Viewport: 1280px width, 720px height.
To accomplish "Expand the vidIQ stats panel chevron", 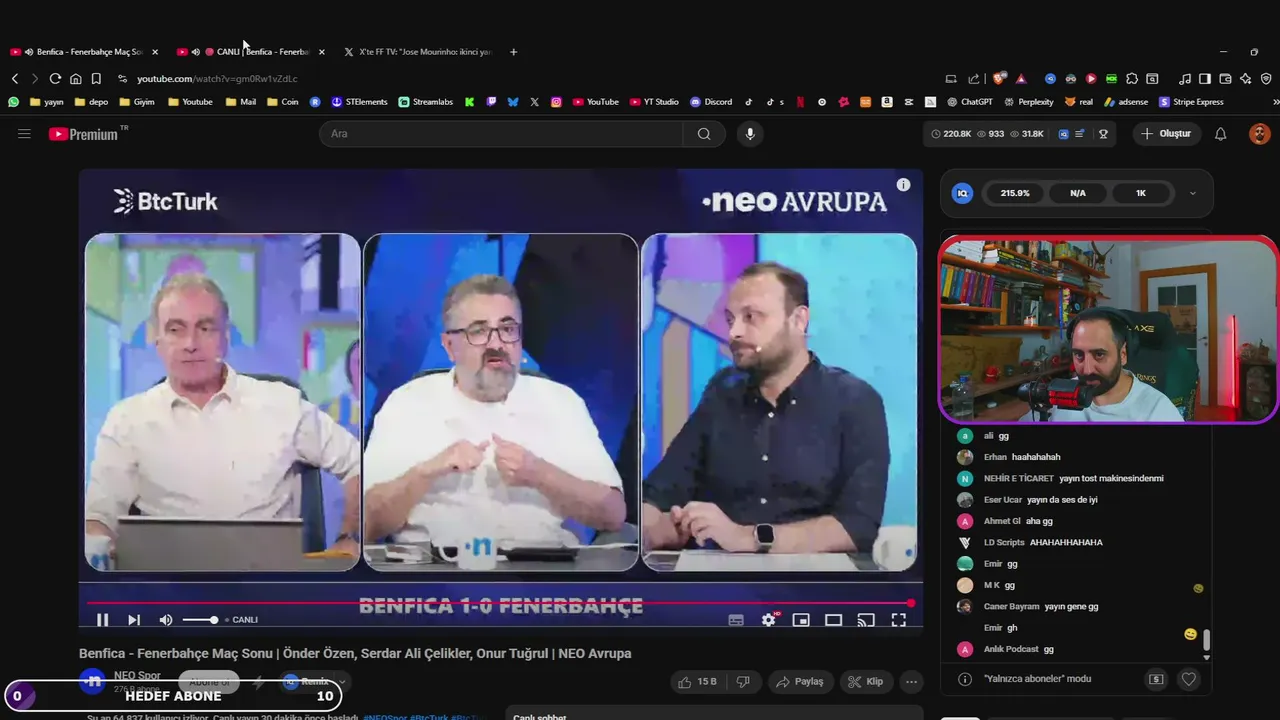I will tap(1192, 193).
